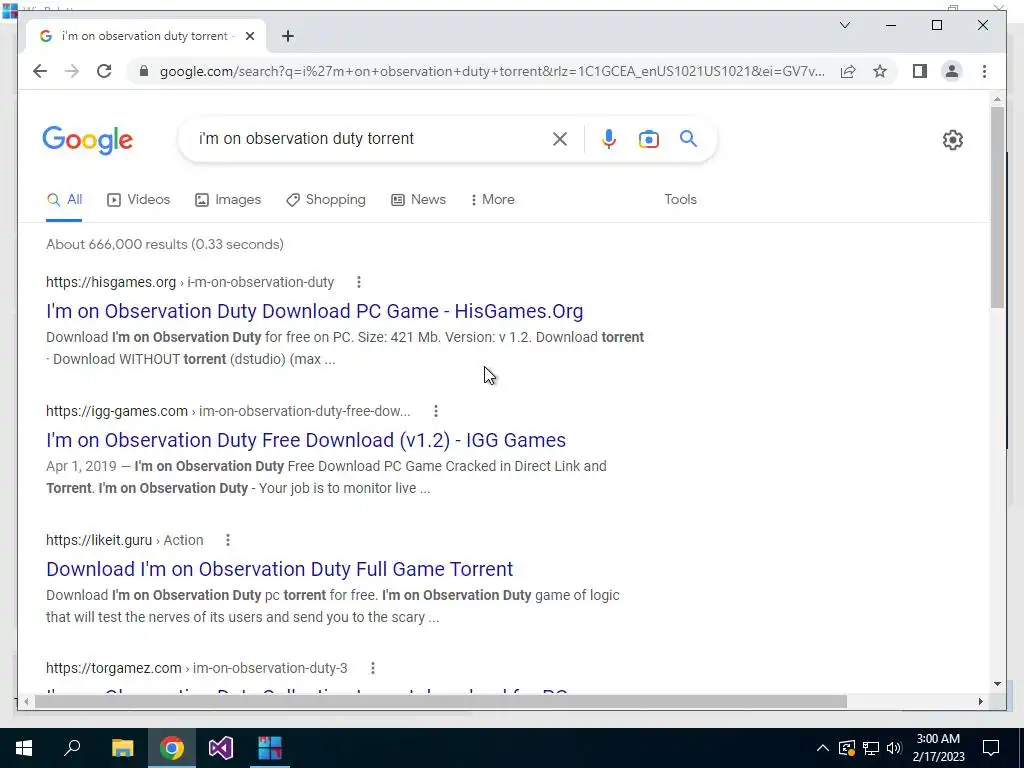Select the All results tab
The height and width of the screenshot is (768, 1024).
click(x=64, y=200)
